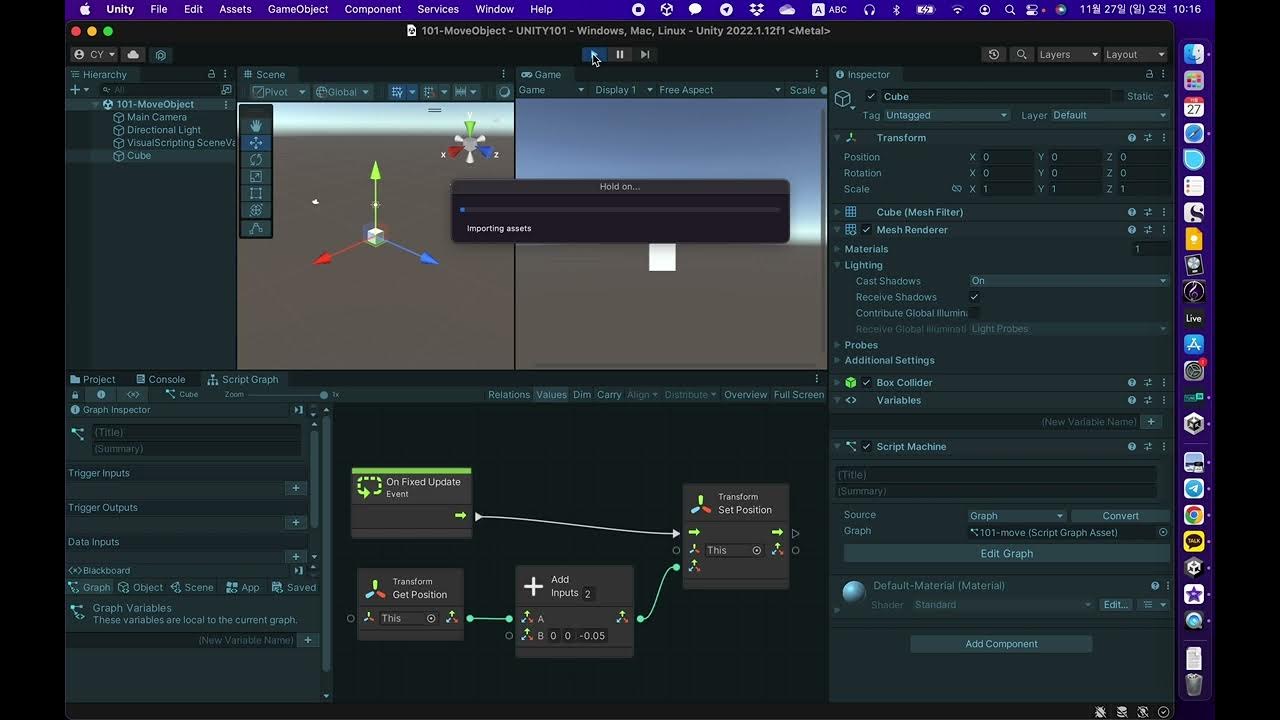The image size is (1280, 720).
Task: Click the Search magnifier in toolbar
Action: coord(1021,54)
